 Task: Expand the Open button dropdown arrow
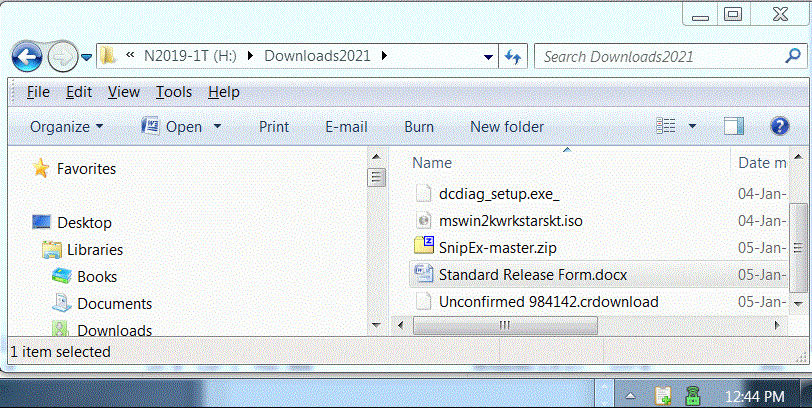pos(218,126)
